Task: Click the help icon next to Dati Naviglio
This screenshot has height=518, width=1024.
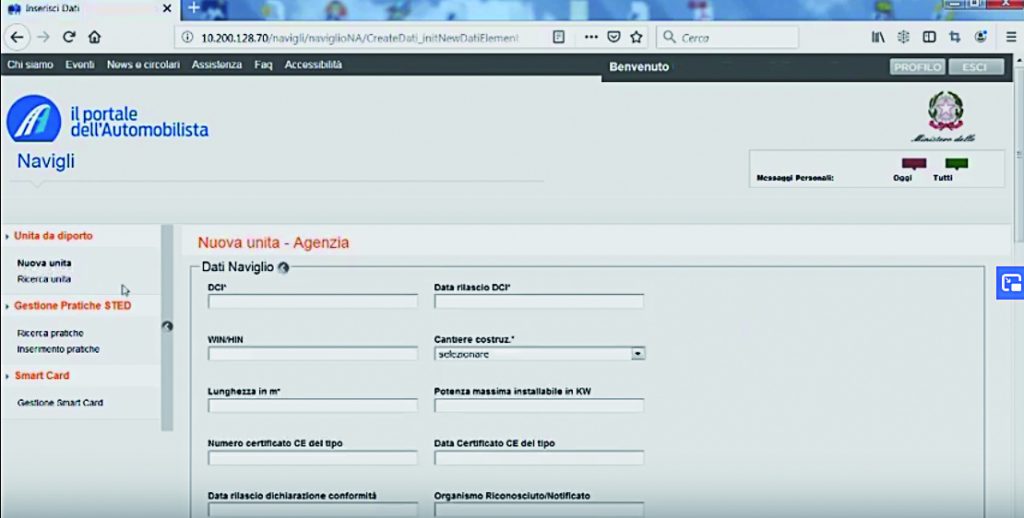Action: click(x=283, y=268)
